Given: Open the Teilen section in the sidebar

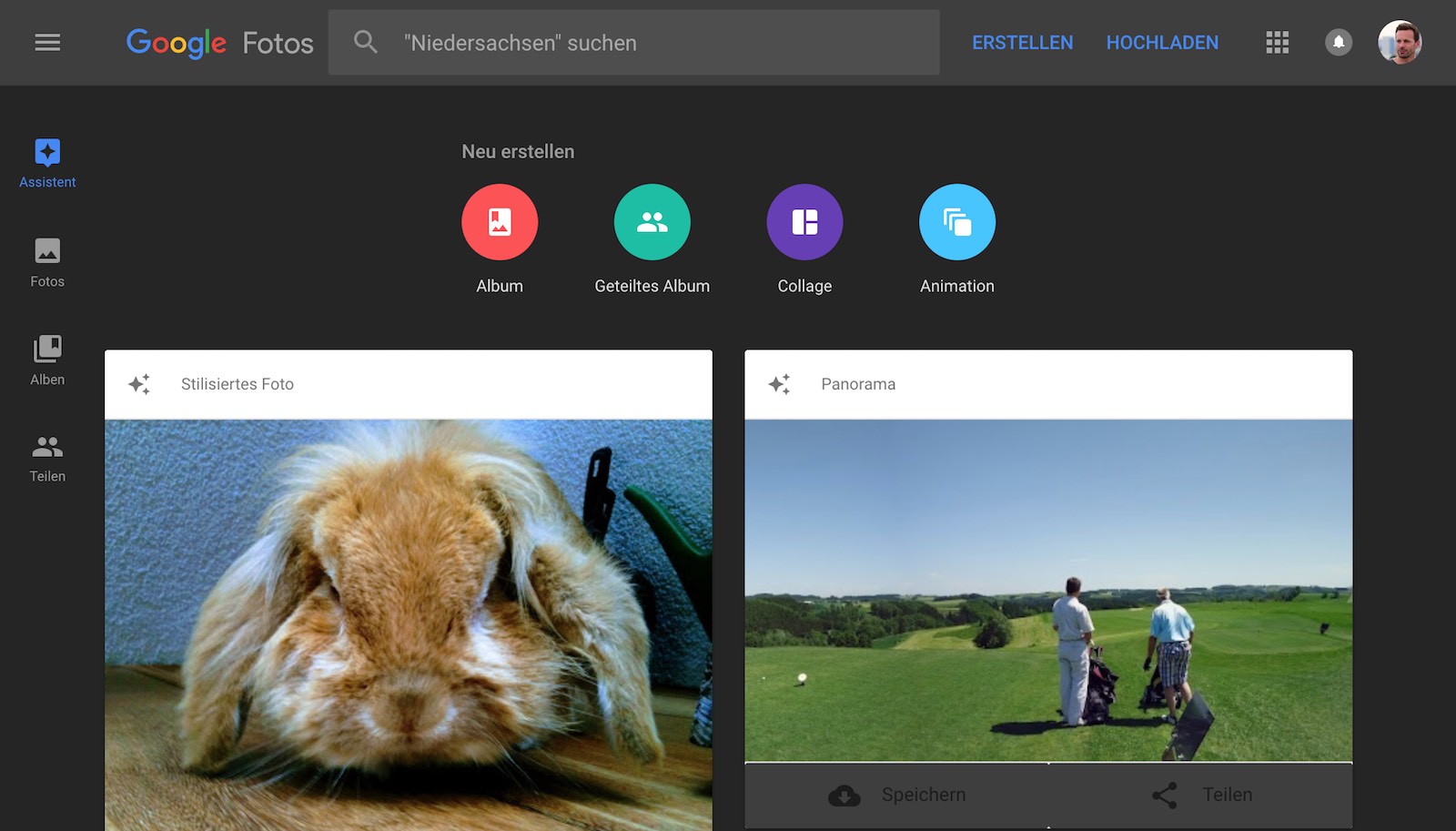Looking at the screenshot, I should [x=46, y=455].
